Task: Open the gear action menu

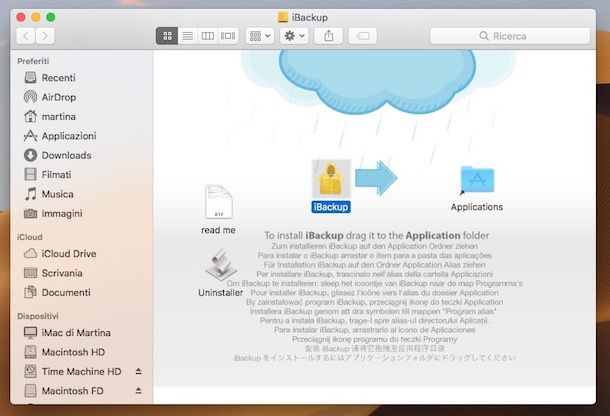Action: point(294,36)
